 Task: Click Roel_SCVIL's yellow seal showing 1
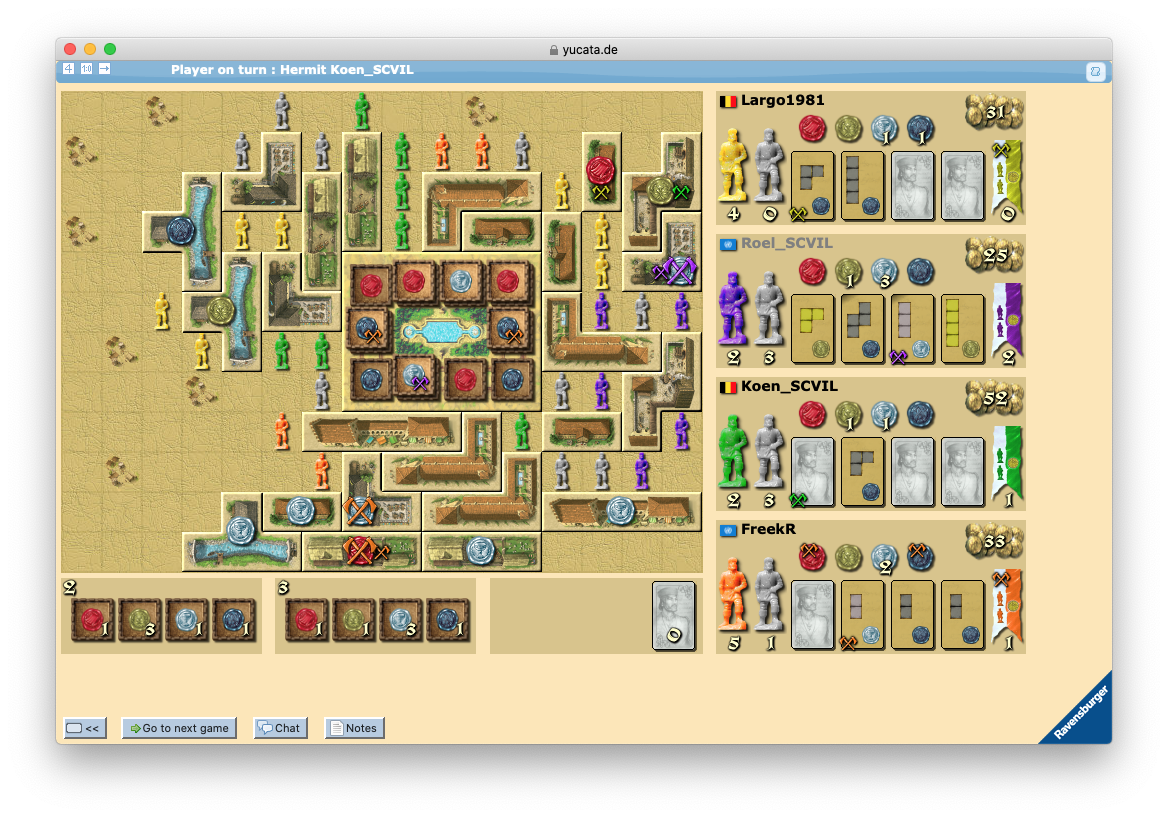point(848,273)
